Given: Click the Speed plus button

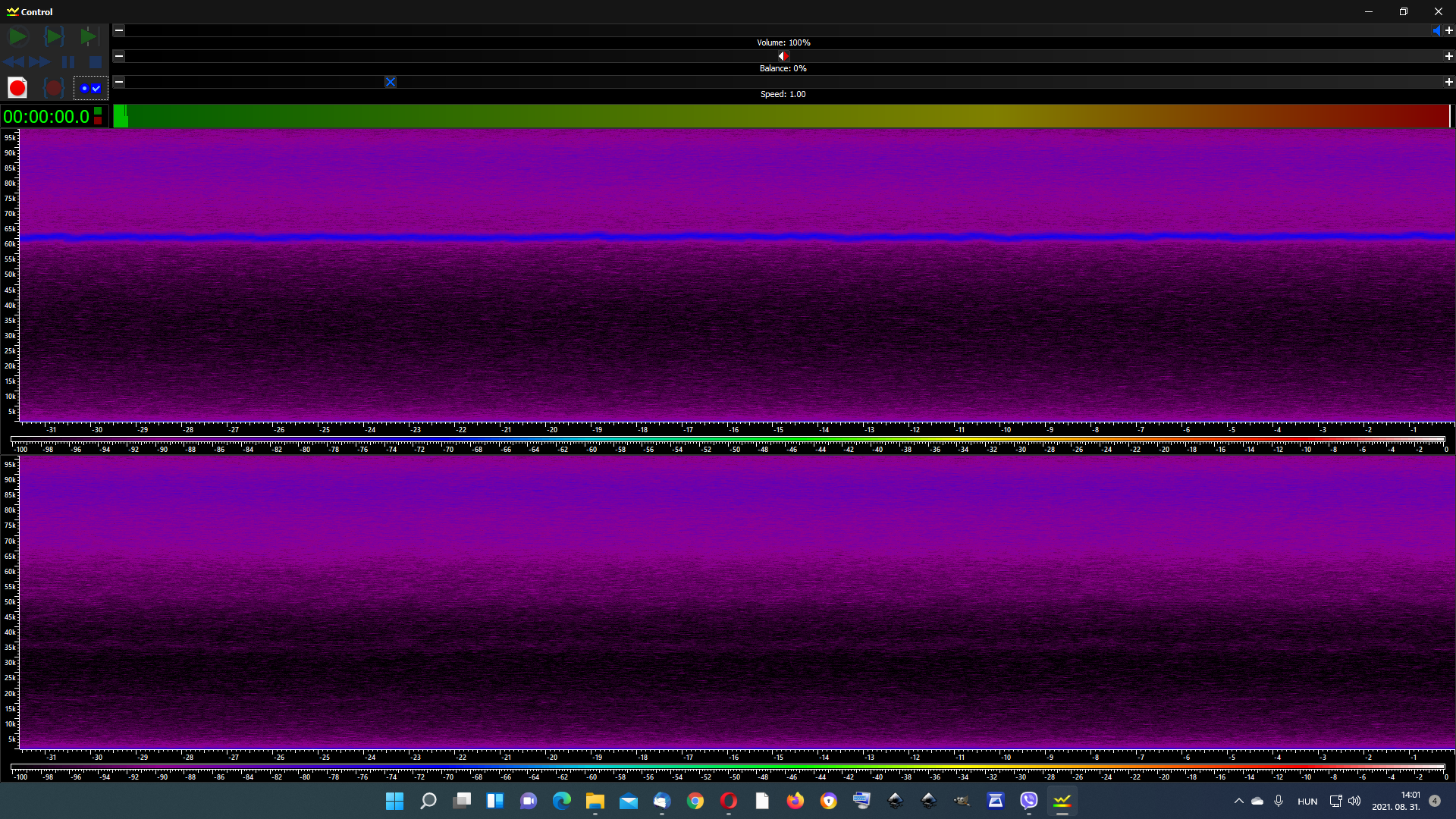Looking at the screenshot, I should [x=1448, y=82].
